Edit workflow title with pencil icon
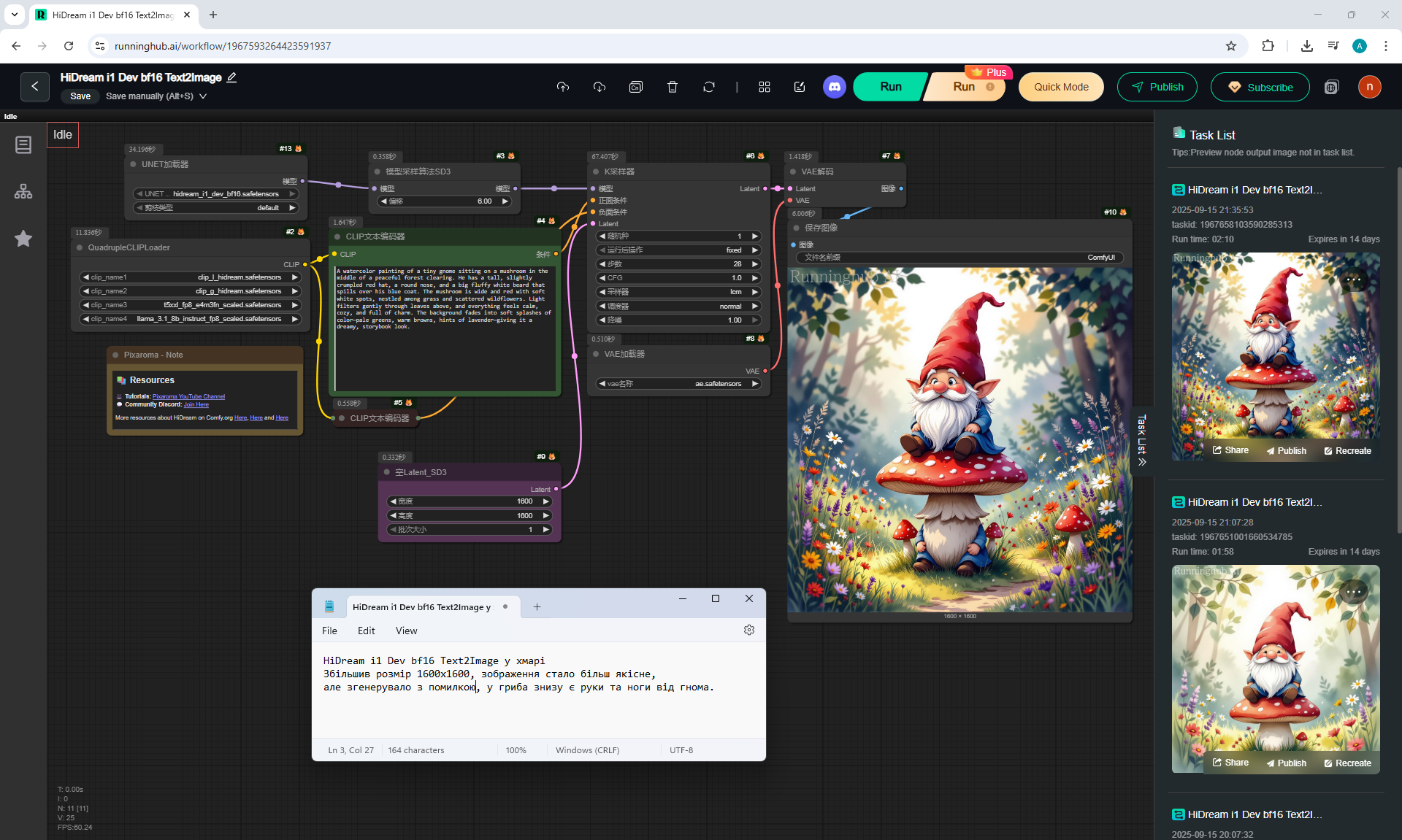This screenshot has width=1402, height=840. point(232,77)
